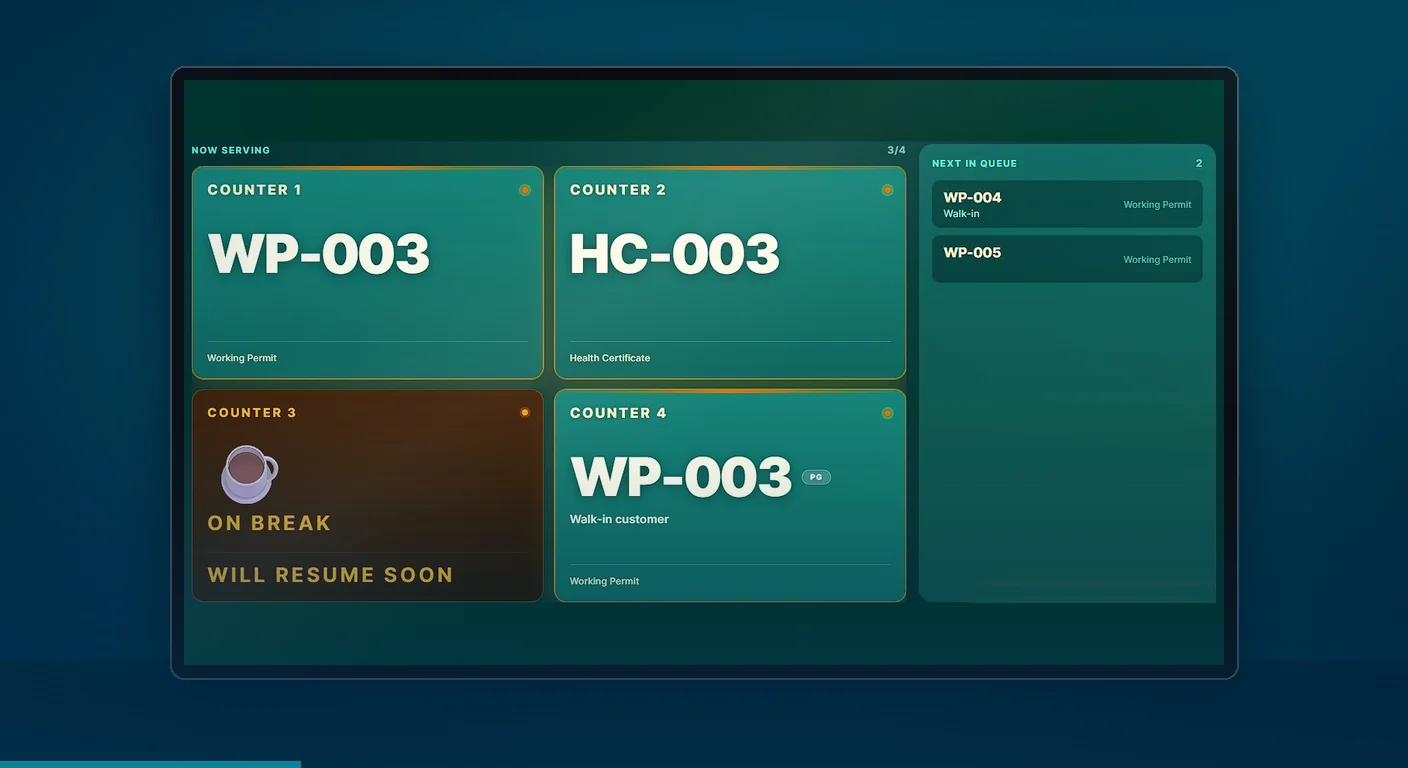Screen dimensions: 1408x768
Task: Select the WP-004 queue entry
Action: coord(1067,204)
